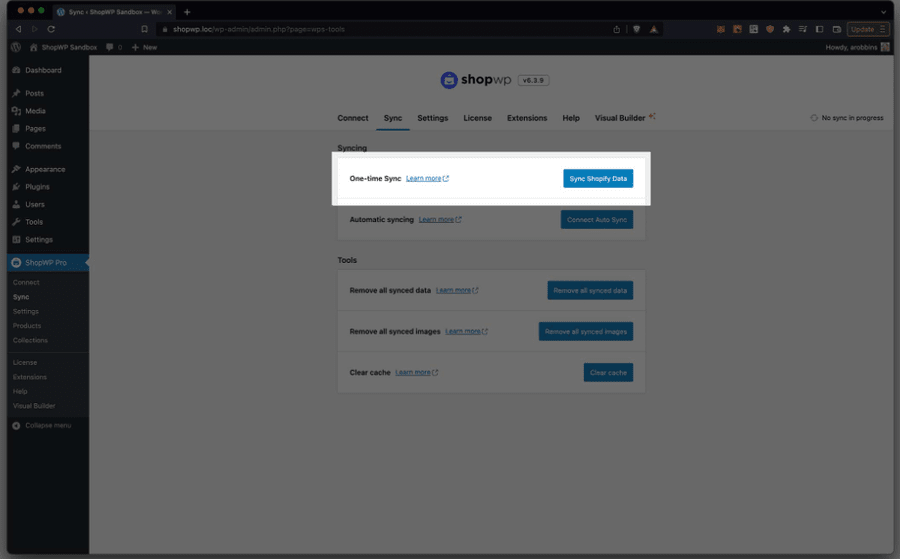Open Plugins in the admin sidebar
The height and width of the screenshot is (559, 900).
point(37,187)
